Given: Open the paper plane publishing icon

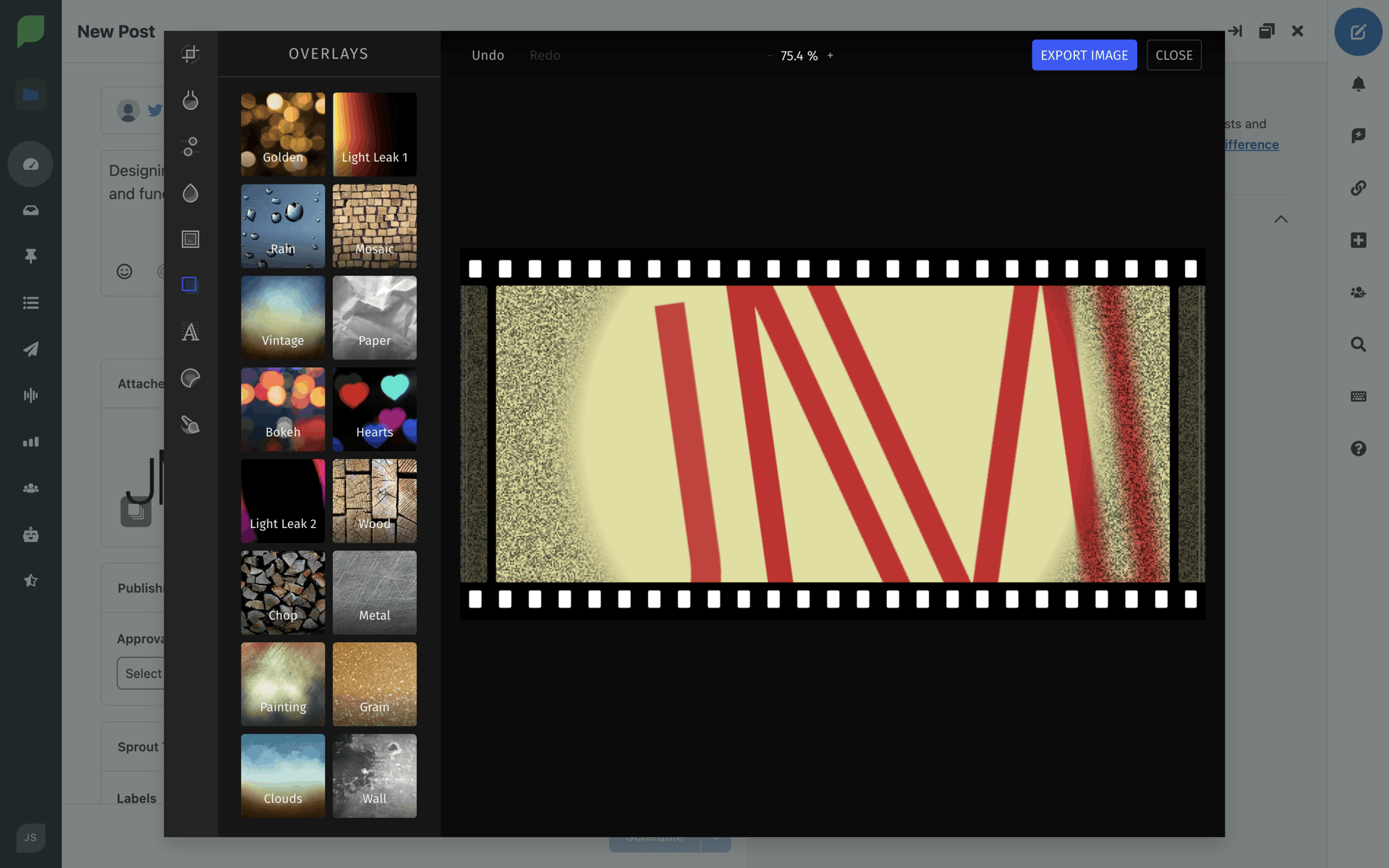Looking at the screenshot, I should click(x=30, y=349).
